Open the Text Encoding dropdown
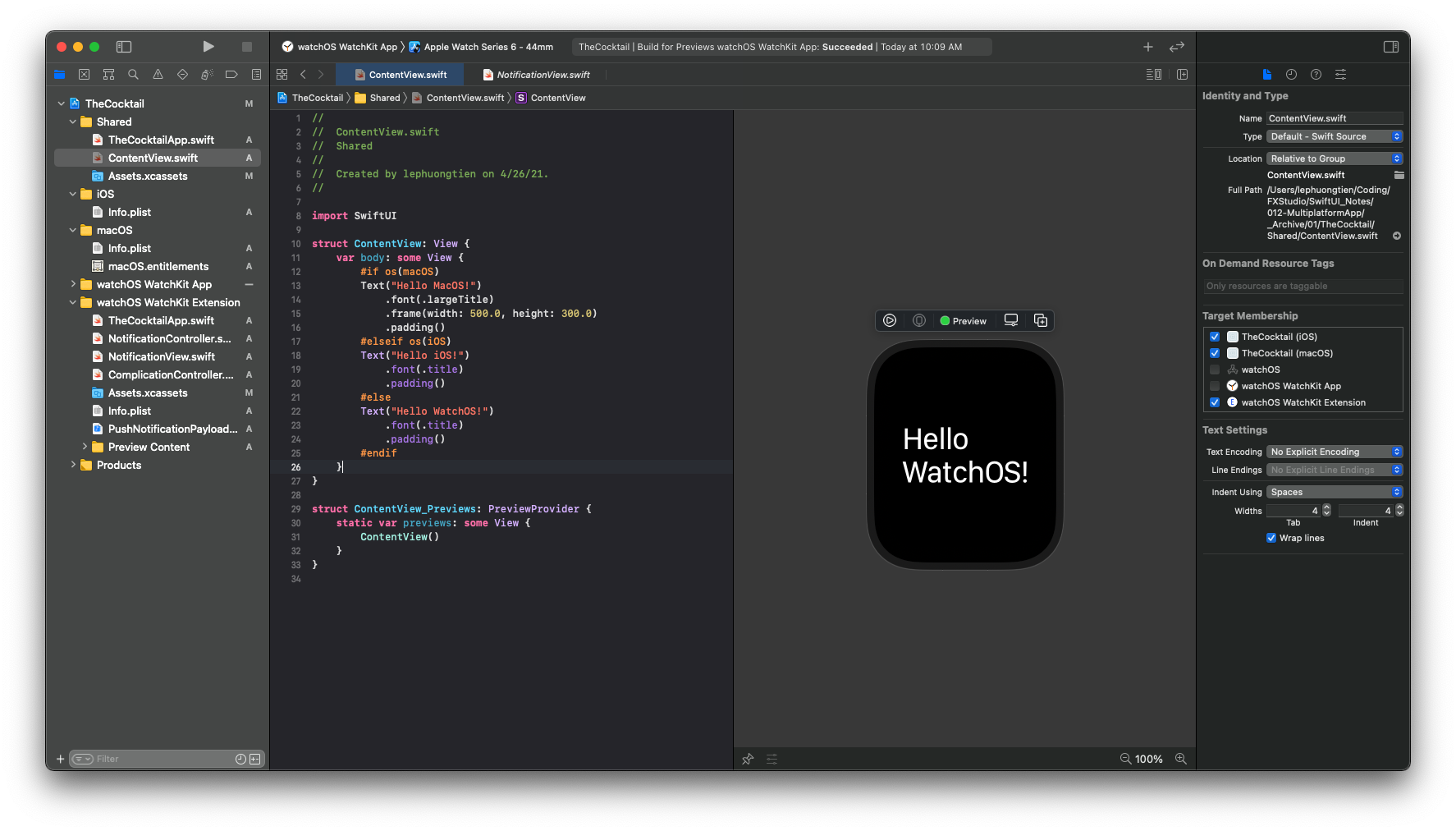Screen dimensions: 1456x831 pos(1335,452)
